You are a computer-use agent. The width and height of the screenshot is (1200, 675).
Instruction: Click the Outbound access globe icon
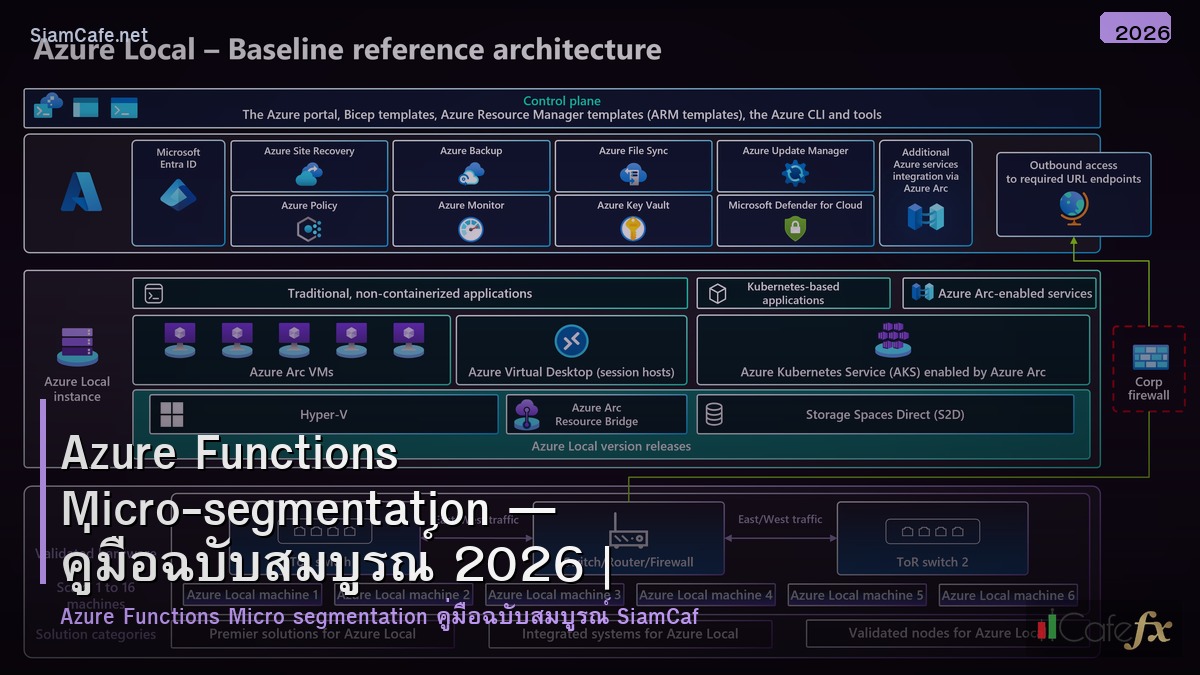(1073, 208)
